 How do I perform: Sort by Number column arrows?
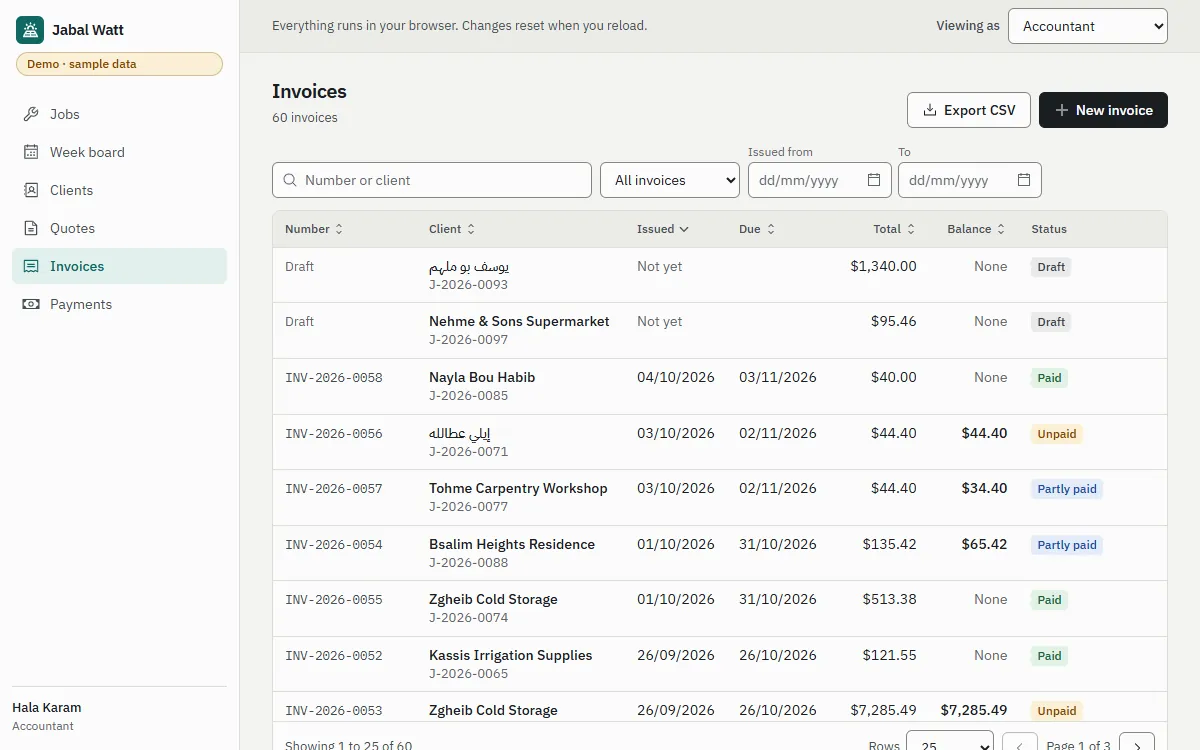click(339, 229)
